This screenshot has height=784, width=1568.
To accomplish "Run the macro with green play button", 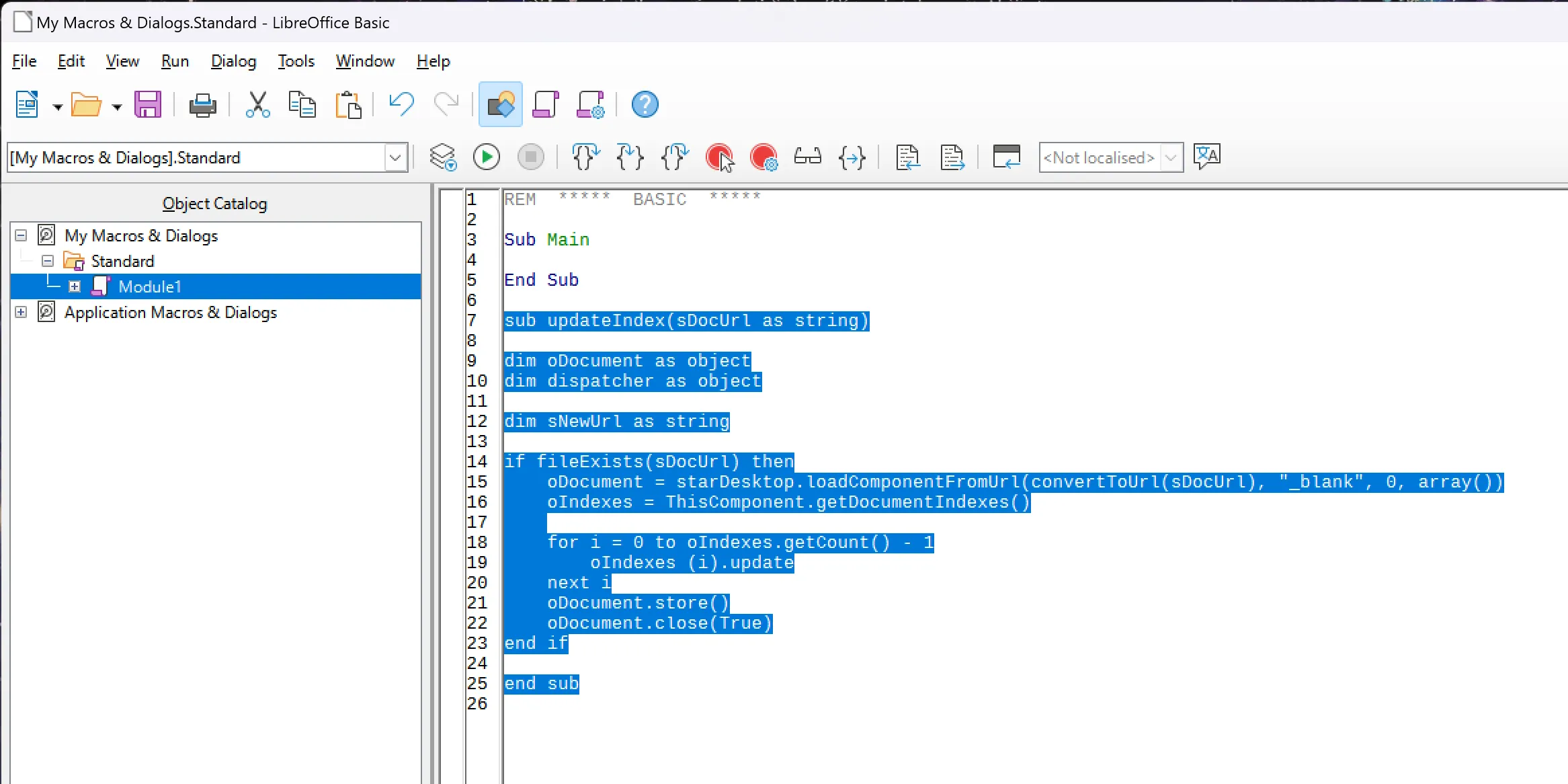I will [487, 157].
